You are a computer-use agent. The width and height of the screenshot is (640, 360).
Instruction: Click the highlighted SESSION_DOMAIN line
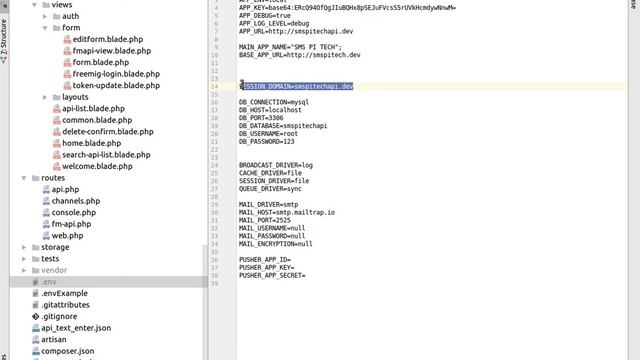(296, 87)
